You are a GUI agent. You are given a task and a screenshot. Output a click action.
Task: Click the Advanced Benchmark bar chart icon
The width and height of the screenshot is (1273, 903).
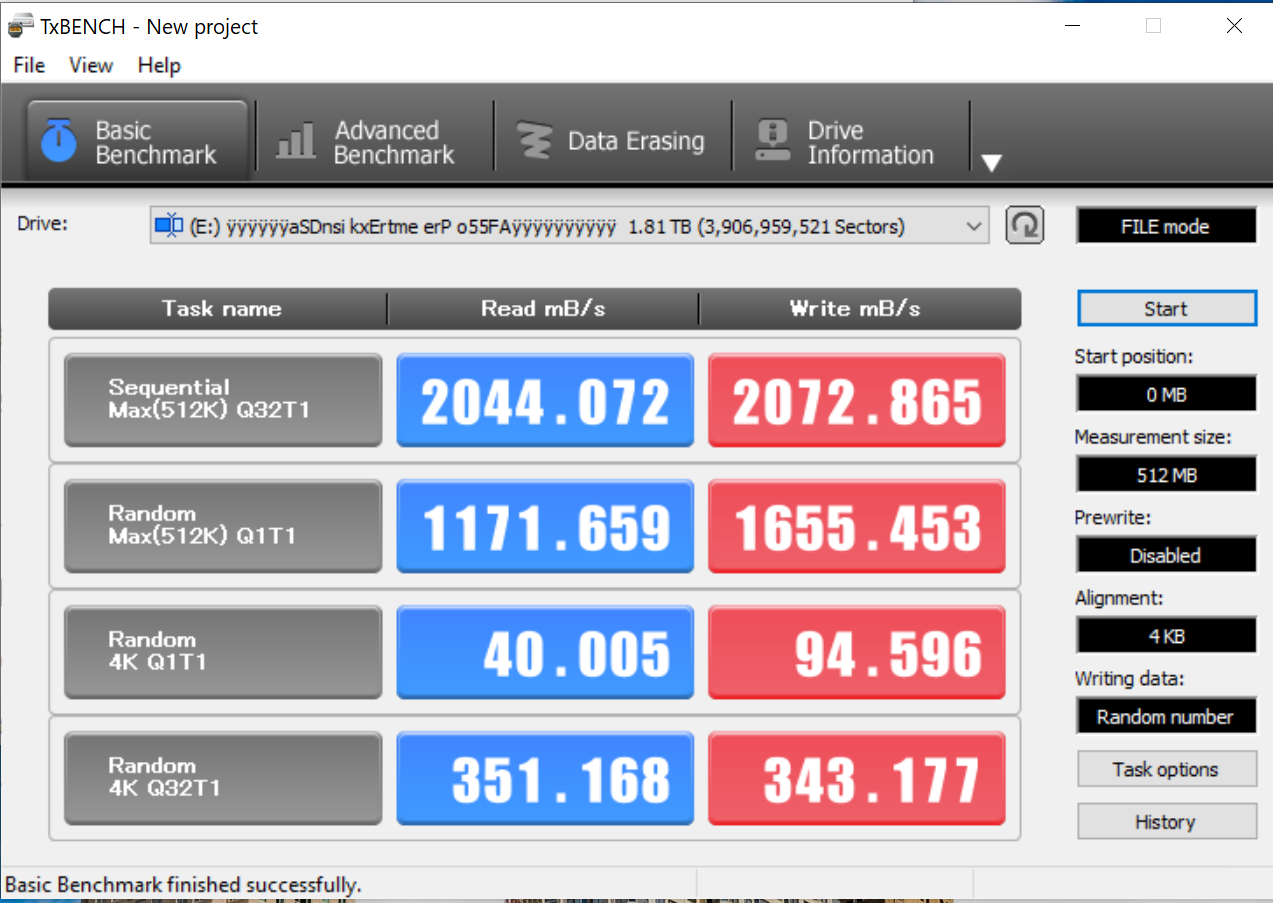(x=296, y=141)
